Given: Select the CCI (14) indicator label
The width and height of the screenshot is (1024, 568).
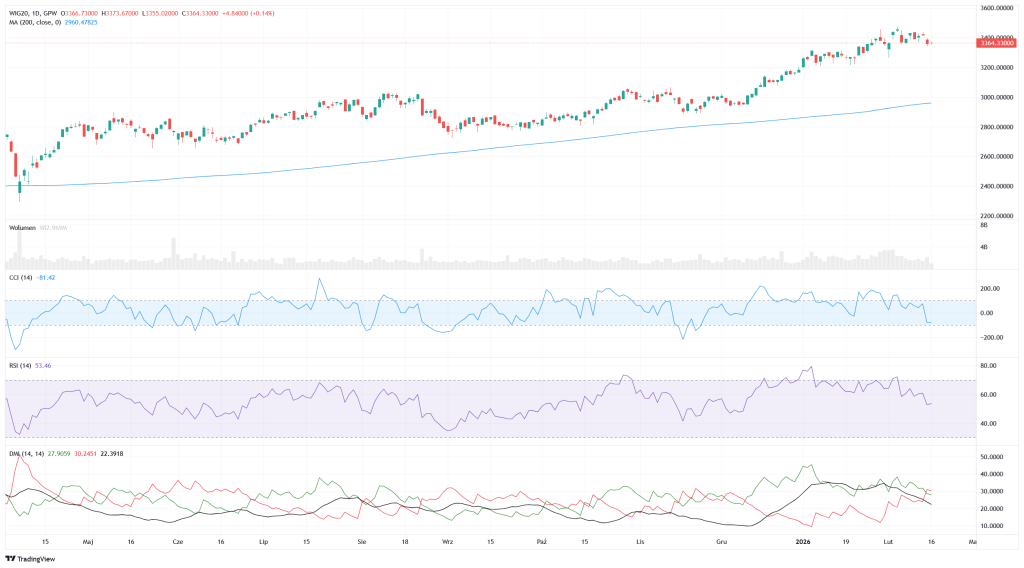Looking at the screenshot, I should (x=20, y=276).
